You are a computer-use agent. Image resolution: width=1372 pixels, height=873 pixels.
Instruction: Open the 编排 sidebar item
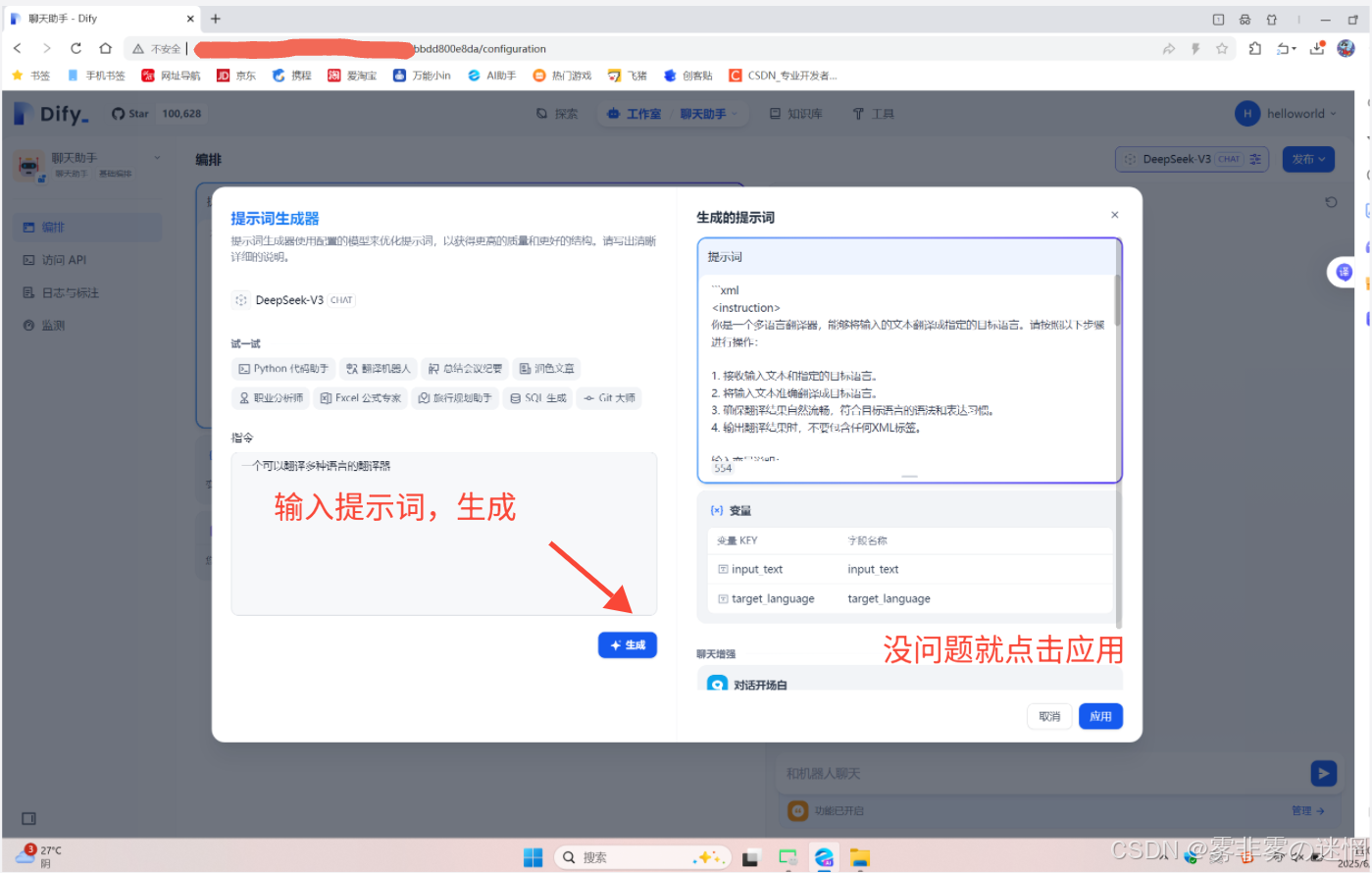89,228
